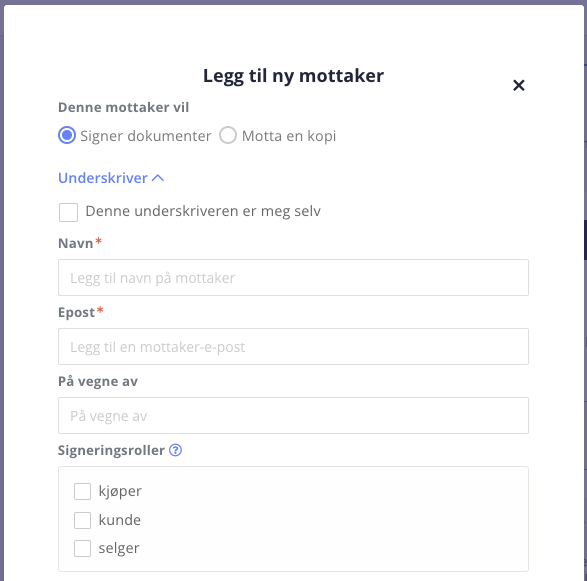Close the Legg til ny mottaker dialog
This screenshot has height=581, width=587.
[518, 85]
